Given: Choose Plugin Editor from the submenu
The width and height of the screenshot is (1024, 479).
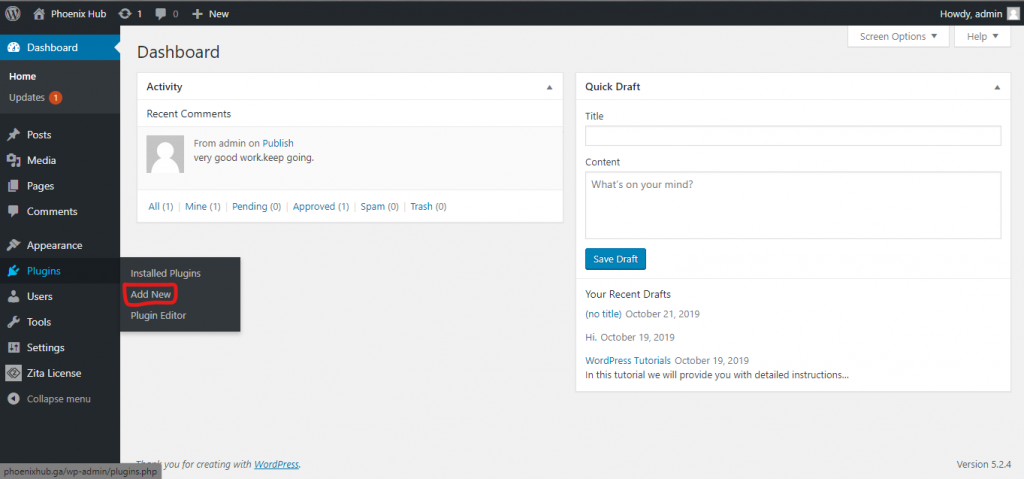Looking at the screenshot, I should [x=158, y=316].
